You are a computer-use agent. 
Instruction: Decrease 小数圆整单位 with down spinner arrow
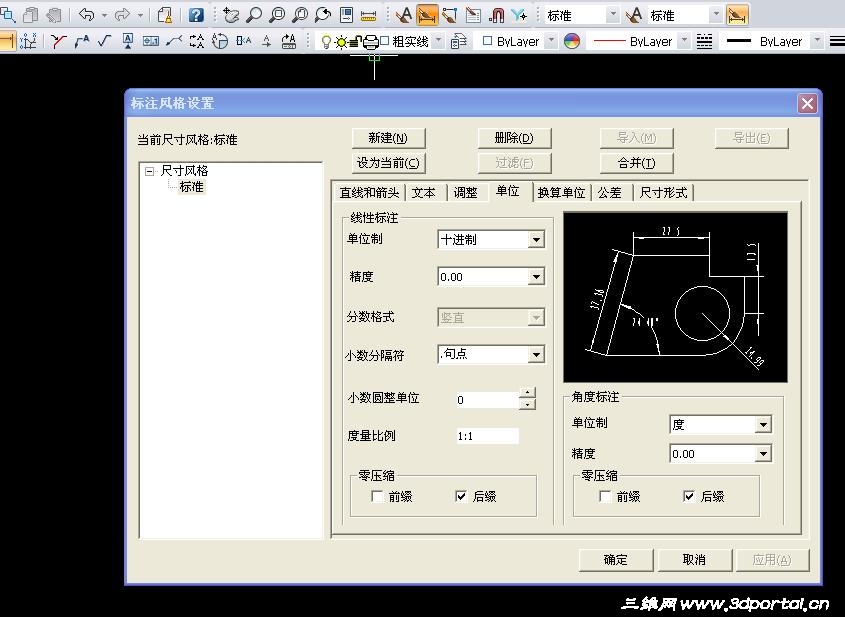(x=528, y=405)
